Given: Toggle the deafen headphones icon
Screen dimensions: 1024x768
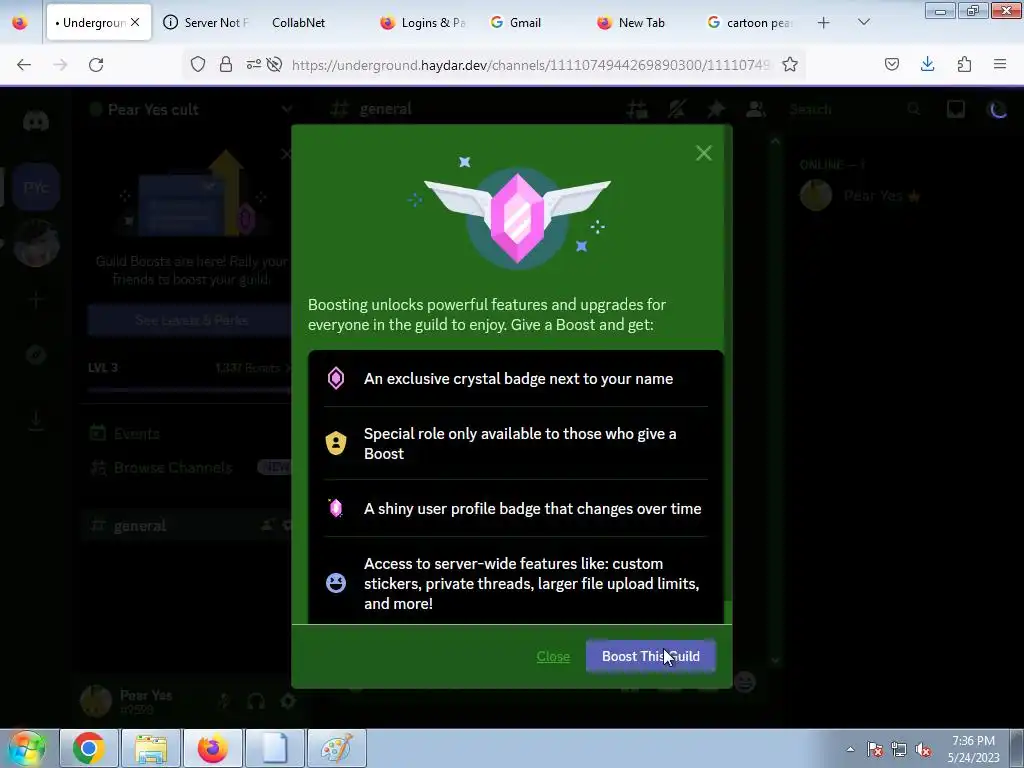Looking at the screenshot, I should (256, 701).
